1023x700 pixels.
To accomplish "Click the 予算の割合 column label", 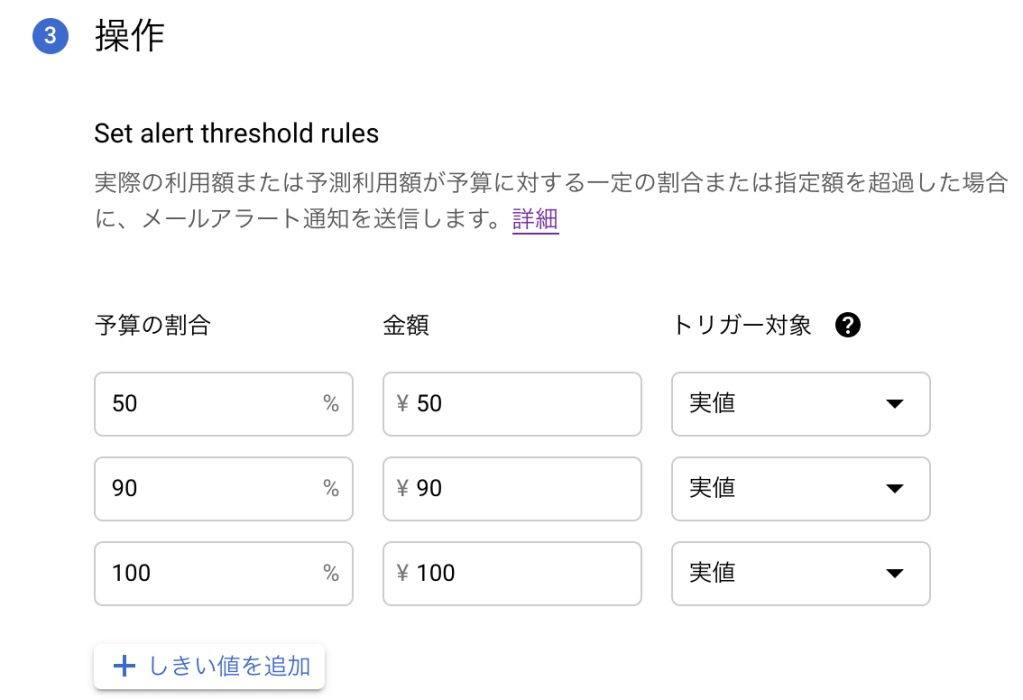I will click(x=152, y=325).
